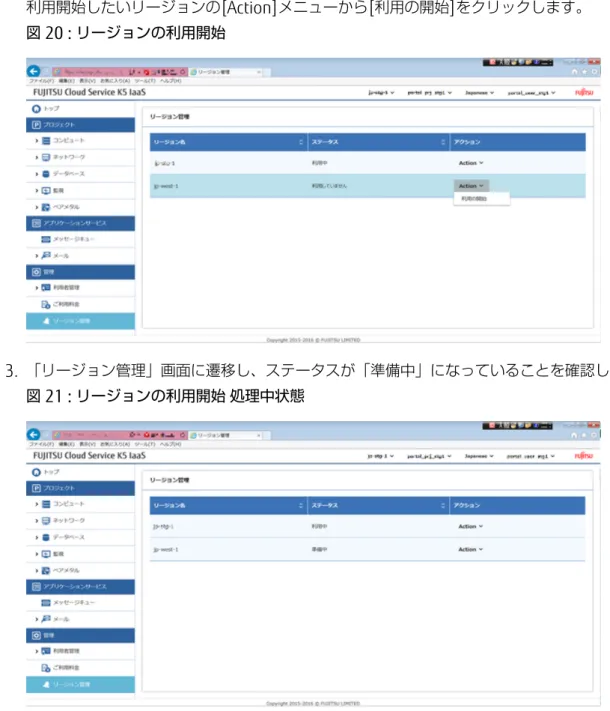The image size is (610, 711).
Task: Select ベアメタル icon in Figure 20 sidebar
Action: [x=46, y=207]
